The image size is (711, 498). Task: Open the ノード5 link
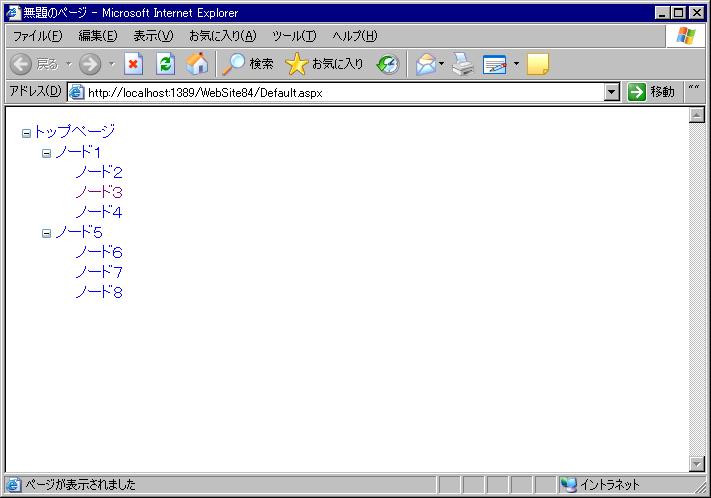click(78, 232)
